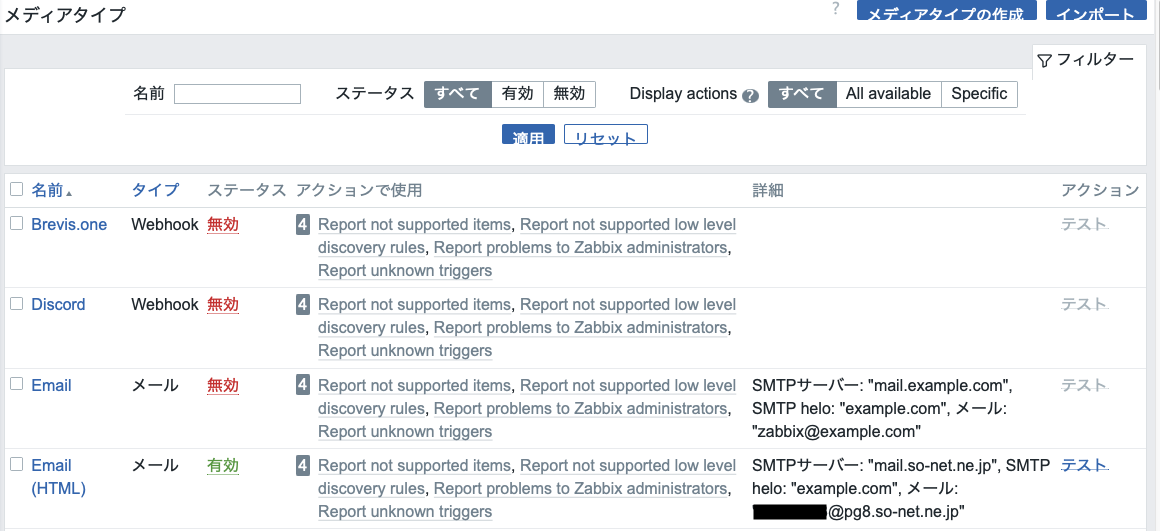Toggle 無効 status for Discord
Image resolution: width=1160 pixels, height=531 pixels.
(x=223, y=305)
